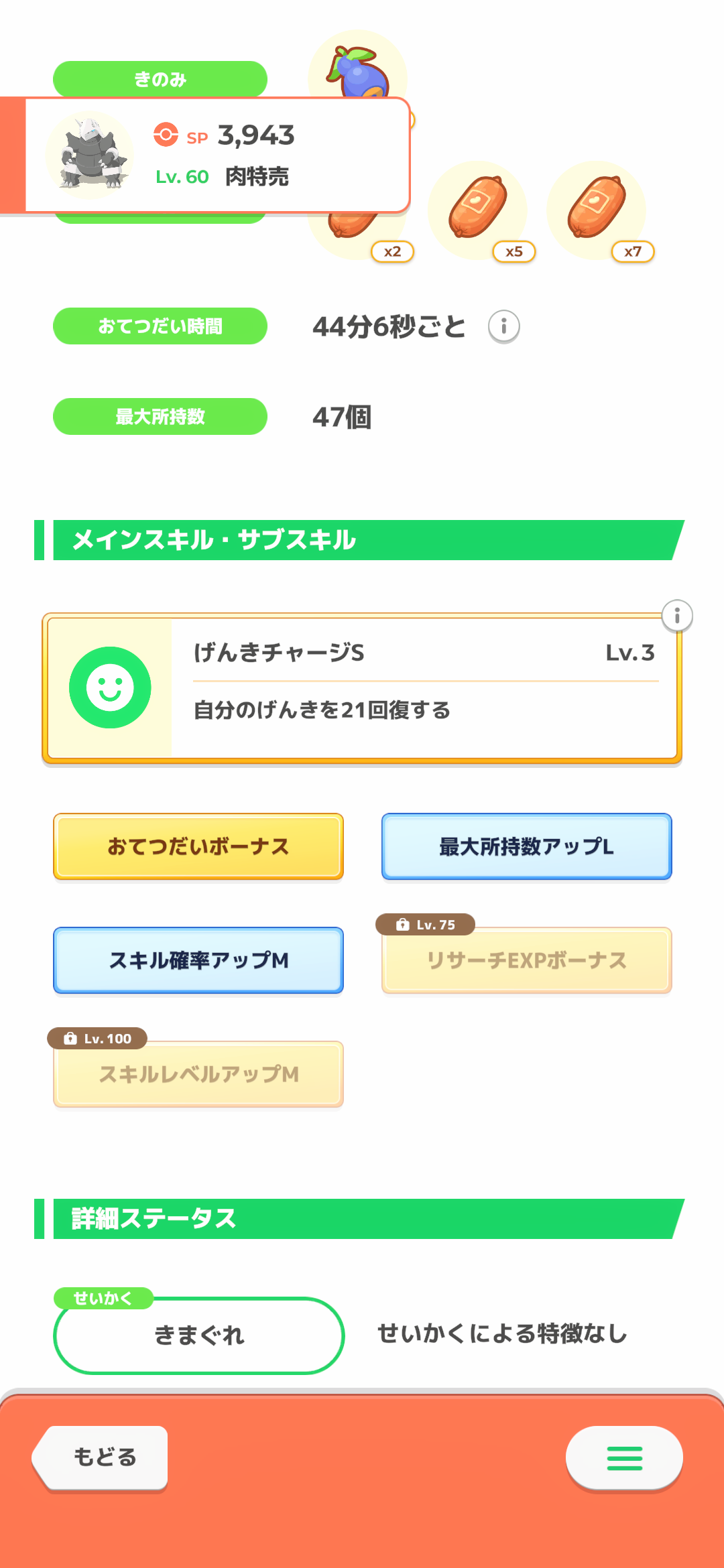The image size is (724, 1568).
Task: Tap the info icon beside おてつだい時間
Action: tap(503, 326)
